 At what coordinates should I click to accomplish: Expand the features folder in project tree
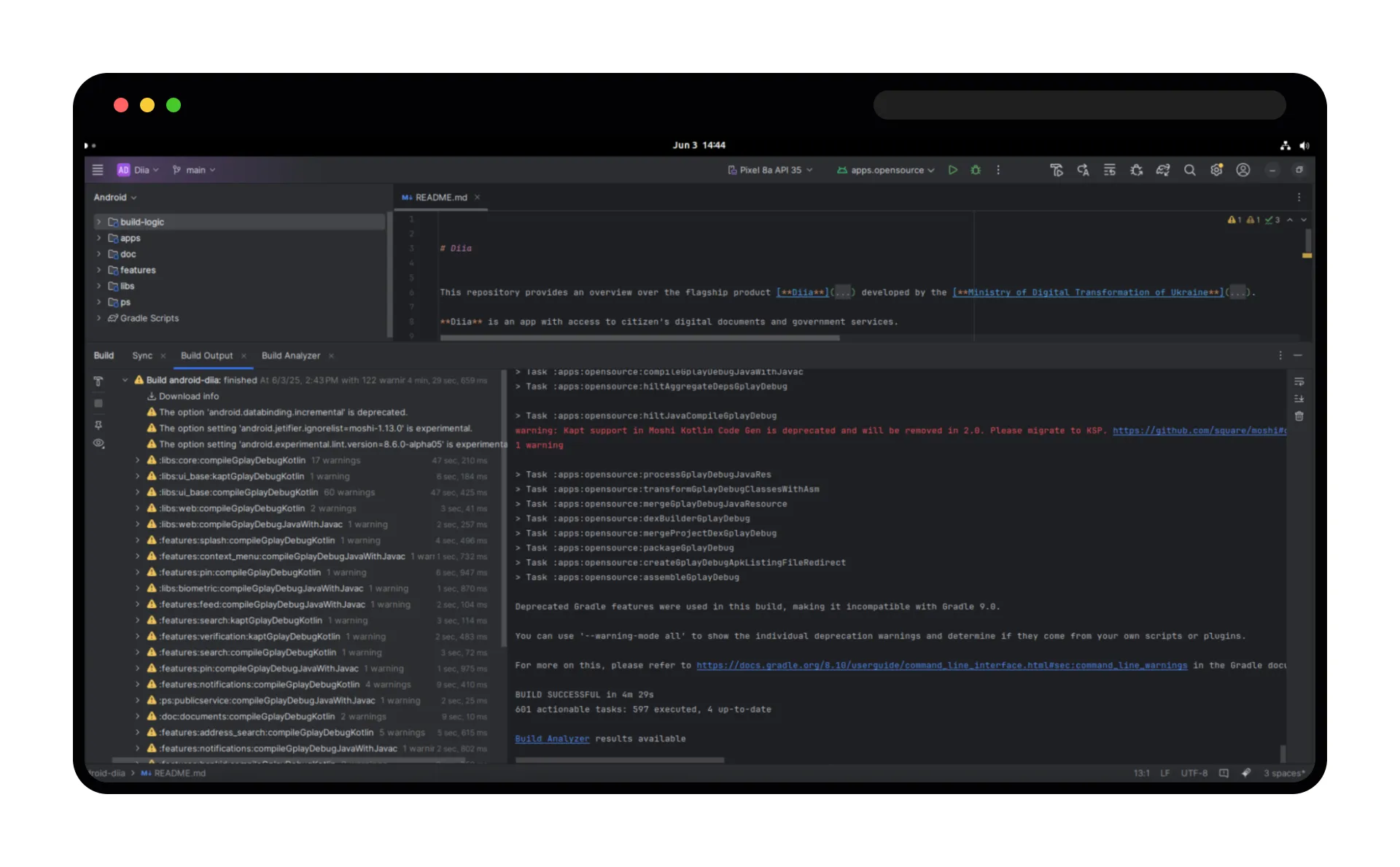[x=99, y=270]
